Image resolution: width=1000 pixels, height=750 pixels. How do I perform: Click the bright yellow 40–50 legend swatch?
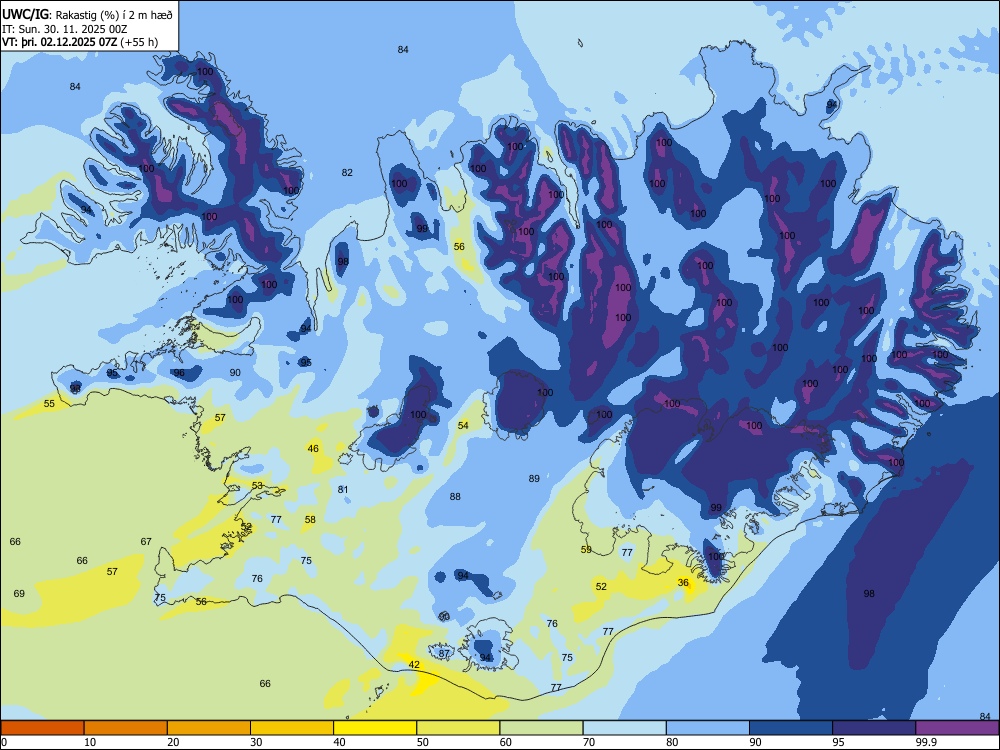click(375, 728)
